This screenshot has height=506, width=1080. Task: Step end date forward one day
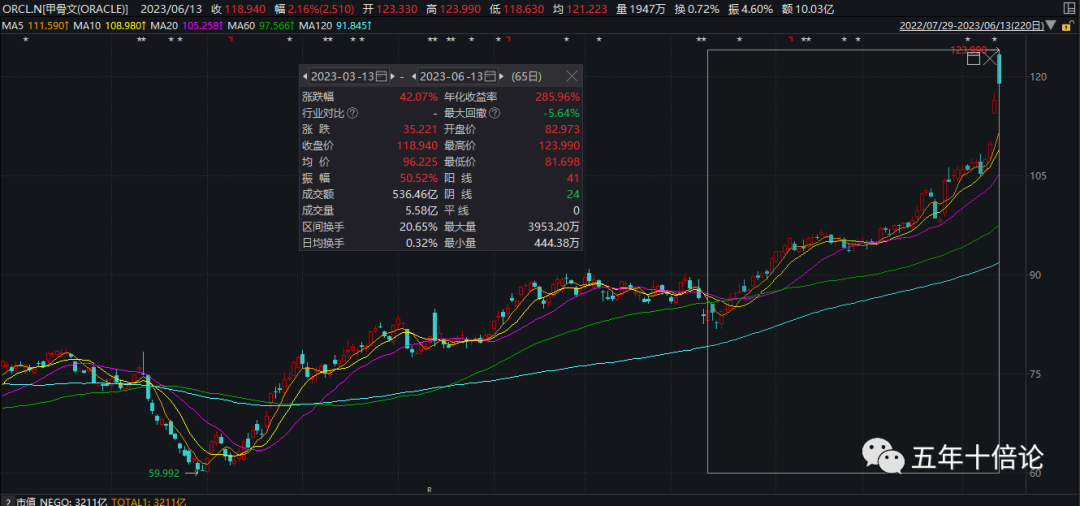coord(500,76)
